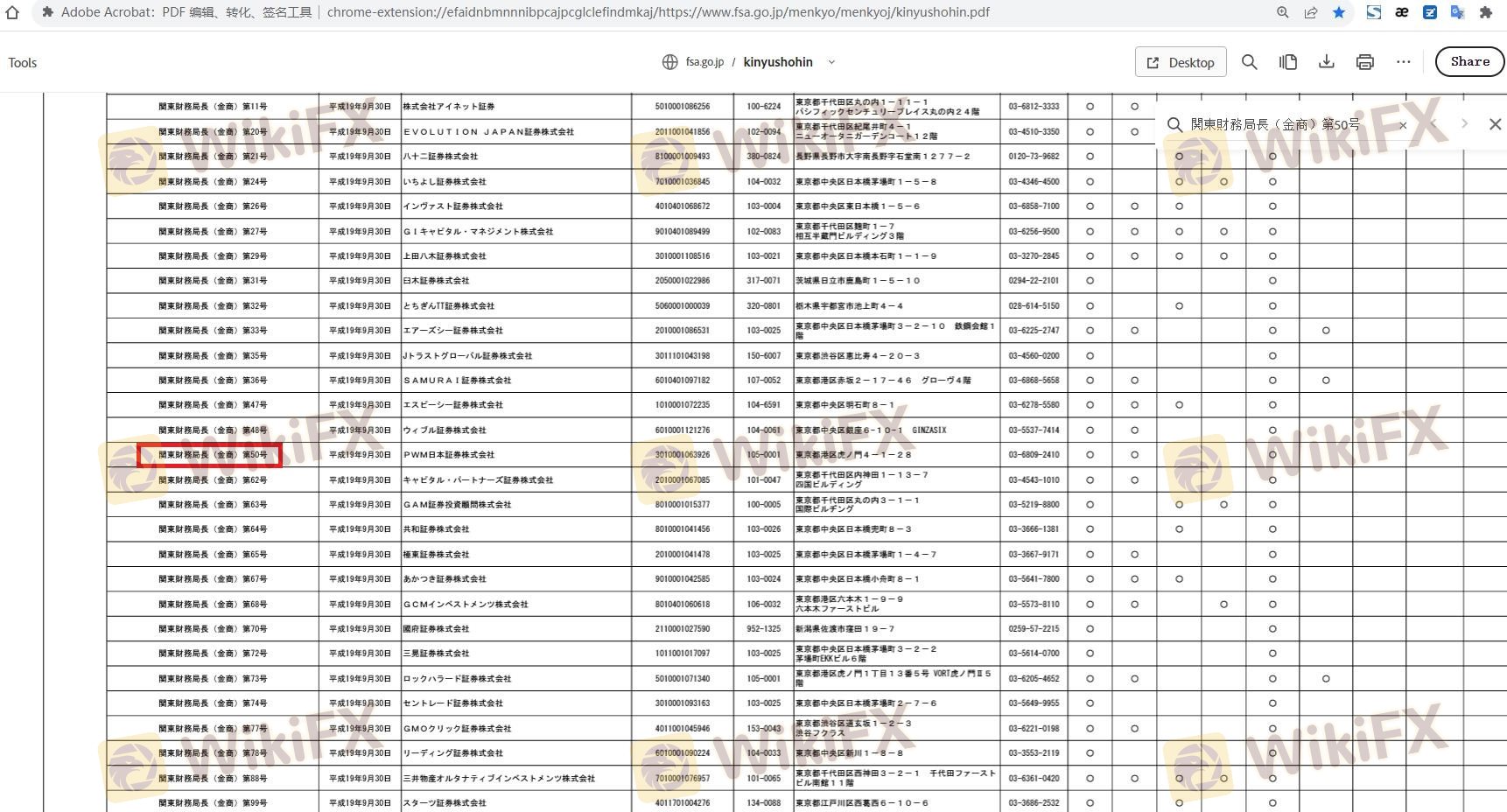Bookmark page with the blue star
This screenshot has height=812, width=1507.
[1338, 12]
